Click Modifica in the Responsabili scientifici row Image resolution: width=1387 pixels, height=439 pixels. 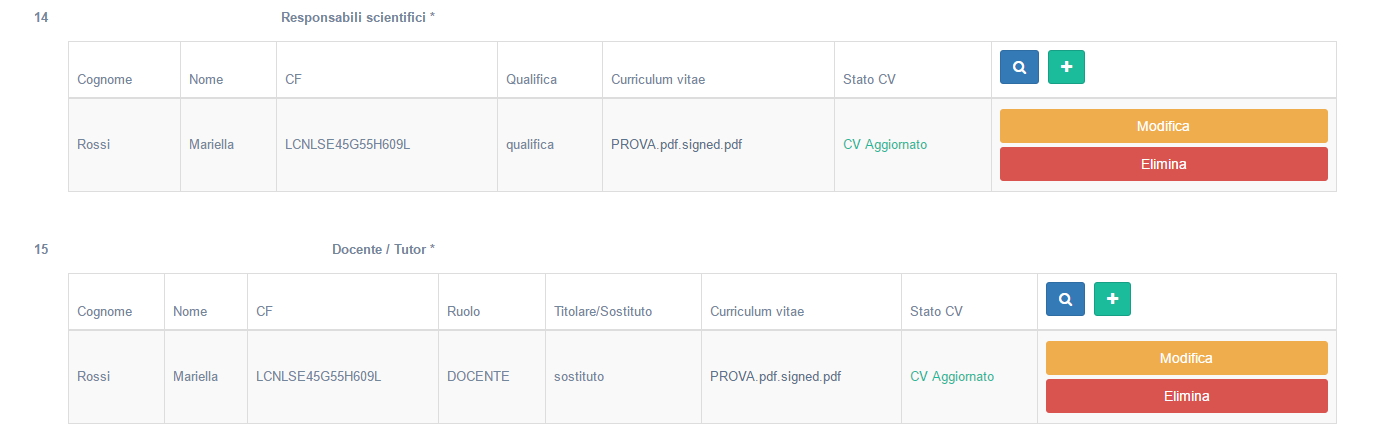click(x=1163, y=126)
